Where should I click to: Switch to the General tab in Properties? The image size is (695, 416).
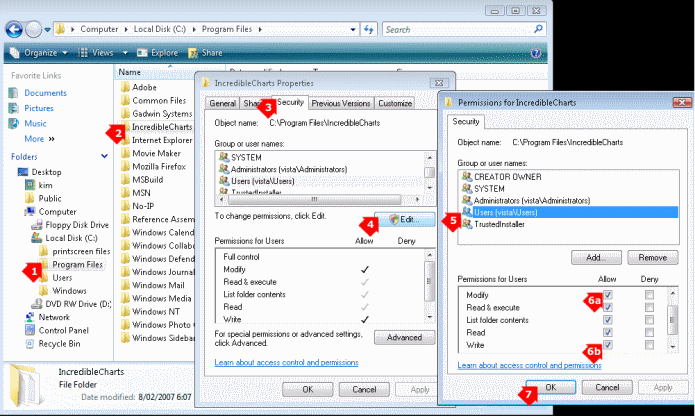(223, 103)
